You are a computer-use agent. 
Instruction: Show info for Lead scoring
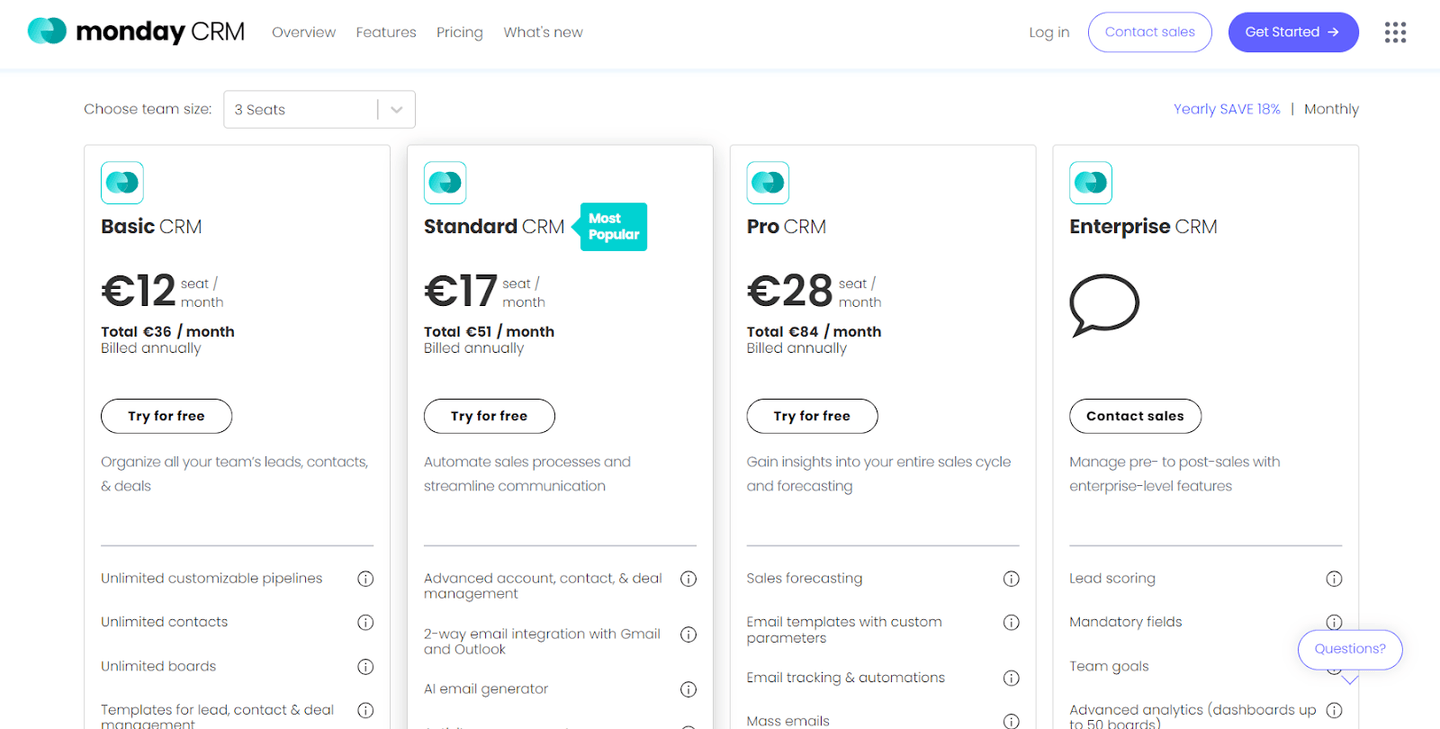click(1334, 579)
